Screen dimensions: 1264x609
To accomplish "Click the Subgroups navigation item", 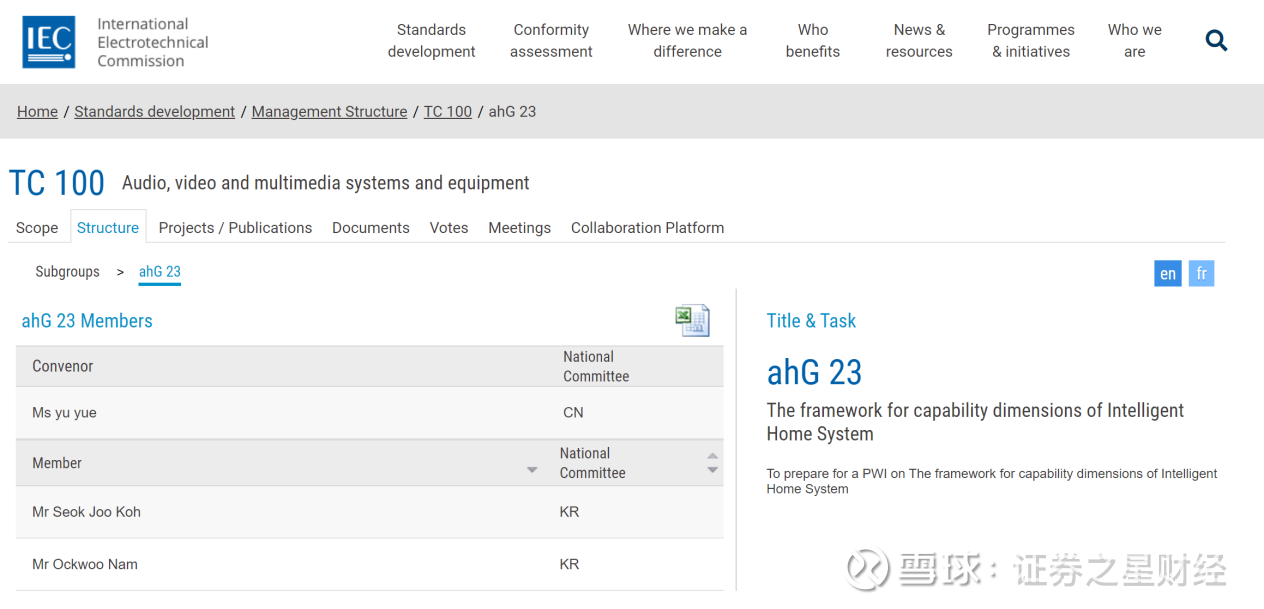I will point(67,272).
